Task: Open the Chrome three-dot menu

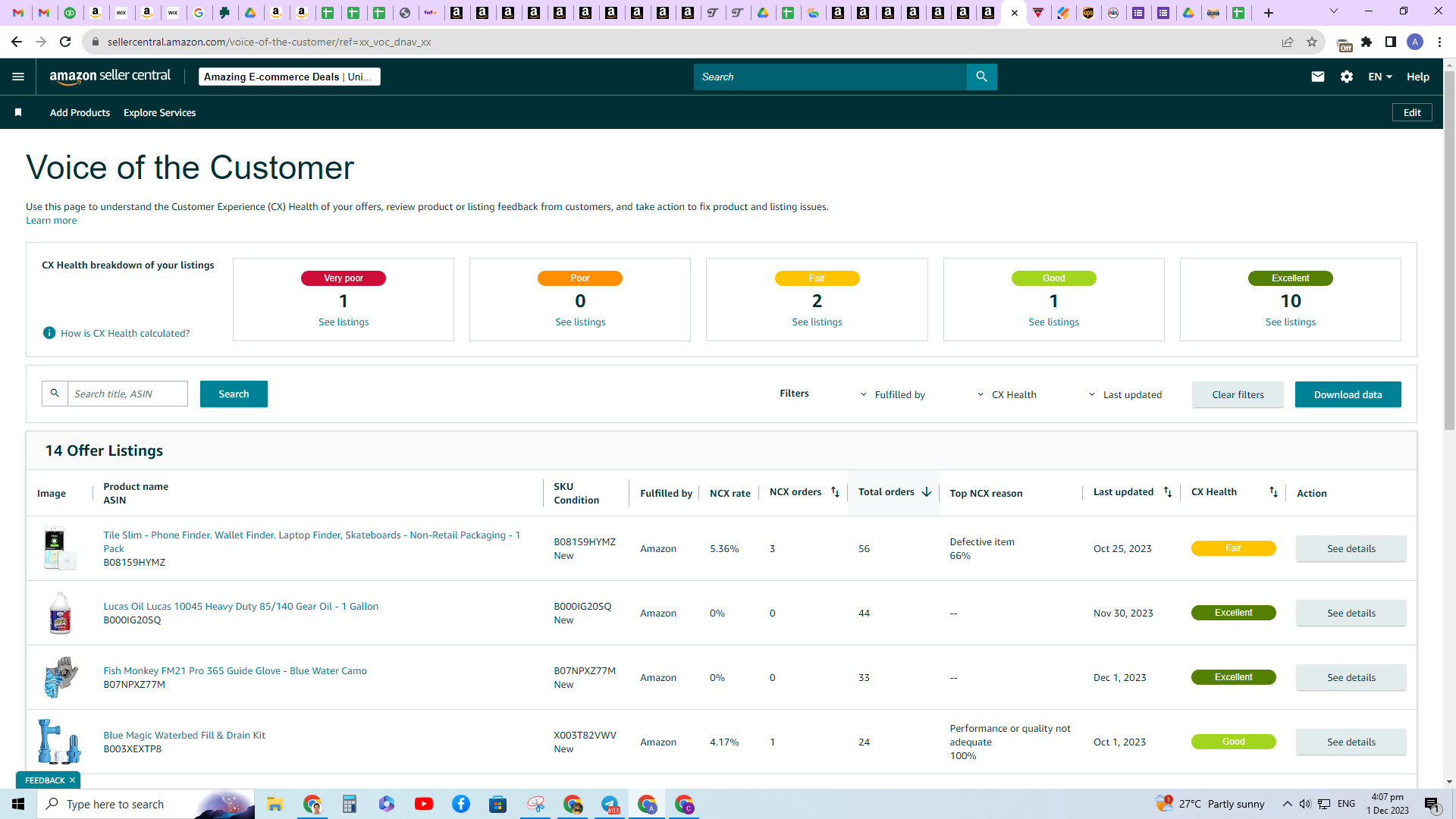Action: (1439, 42)
